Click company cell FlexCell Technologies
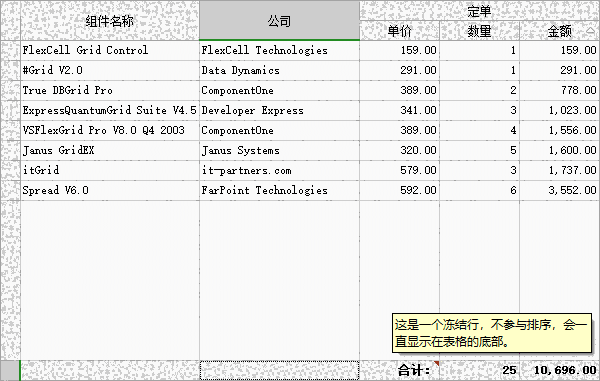Screen dimensions: 600x381 click(x=279, y=50)
